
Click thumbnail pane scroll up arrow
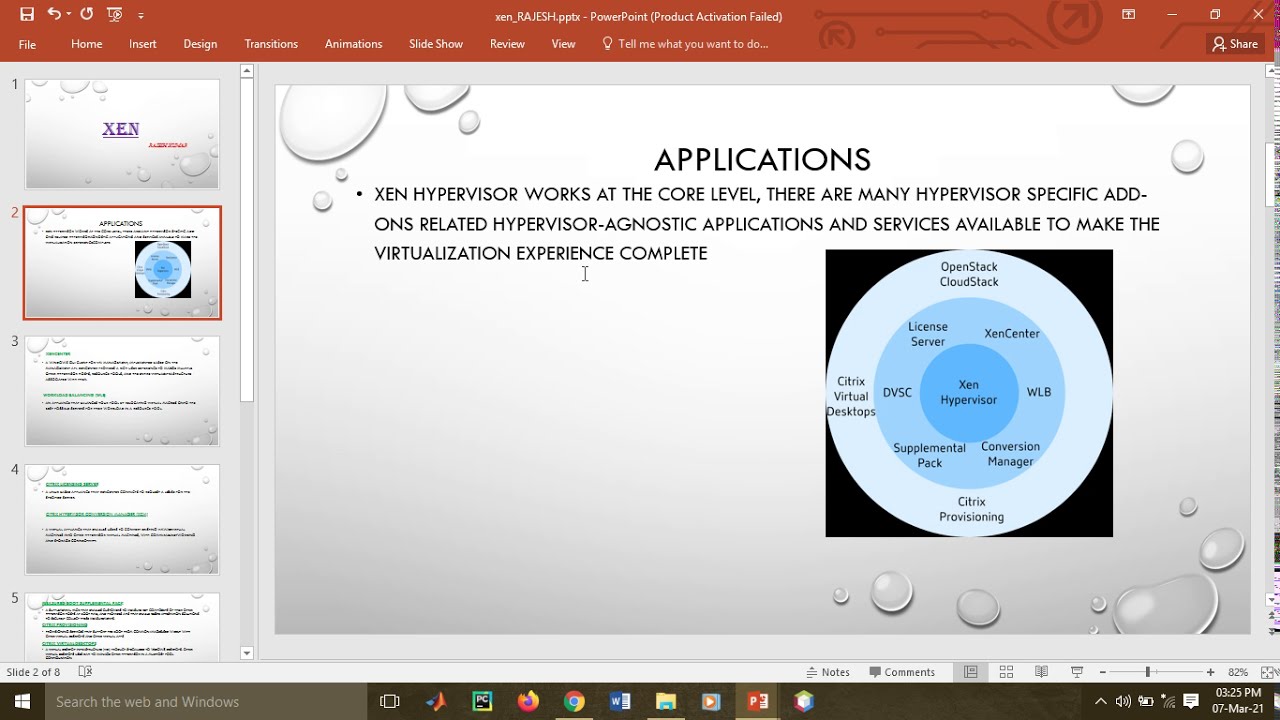pos(247,72)
